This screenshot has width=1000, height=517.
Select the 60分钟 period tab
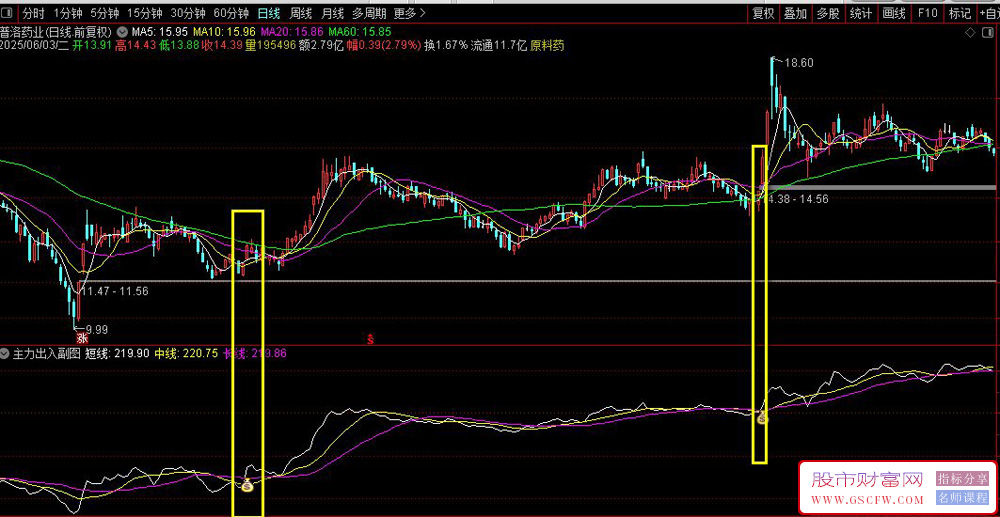pos(231,13)
